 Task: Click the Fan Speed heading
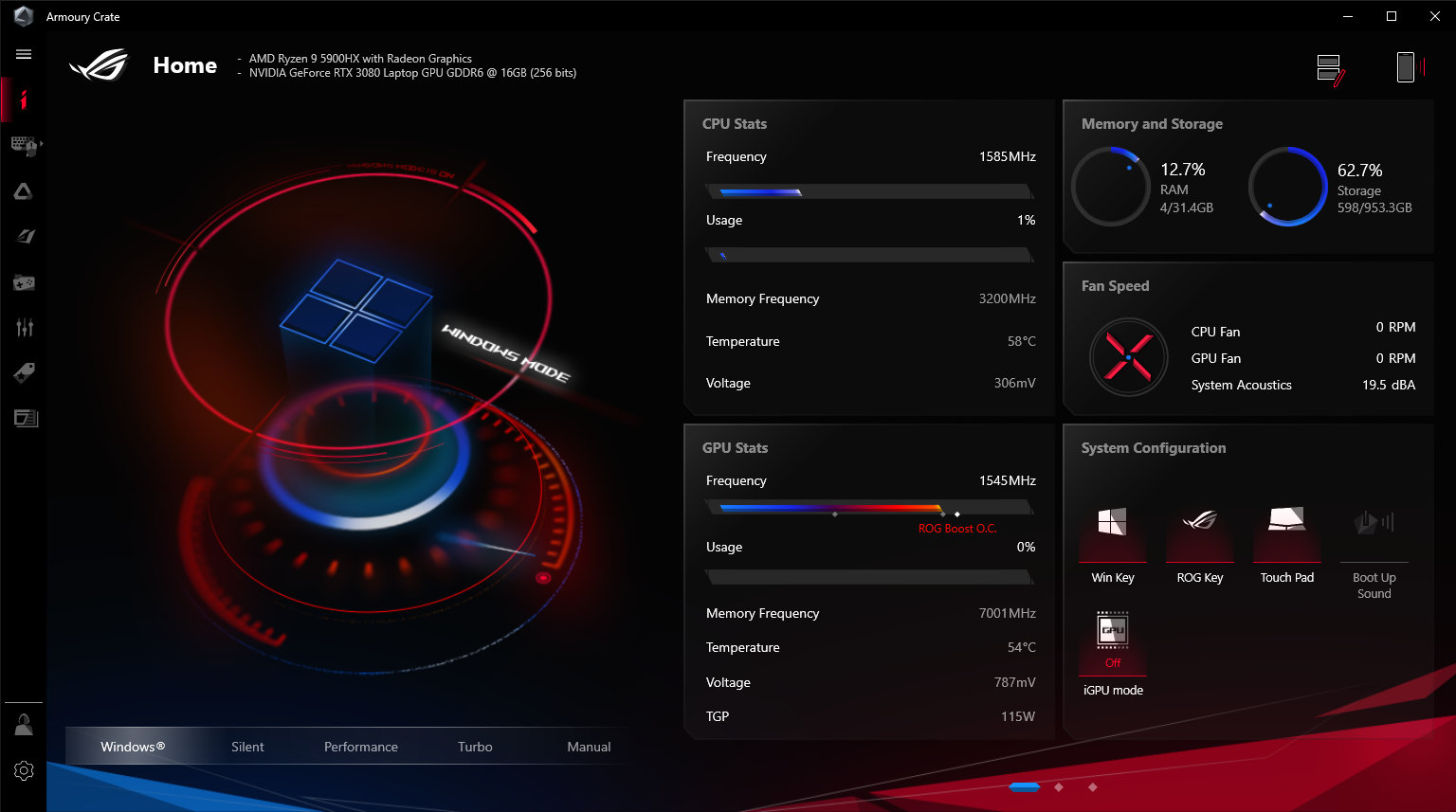click(1115, 286)
